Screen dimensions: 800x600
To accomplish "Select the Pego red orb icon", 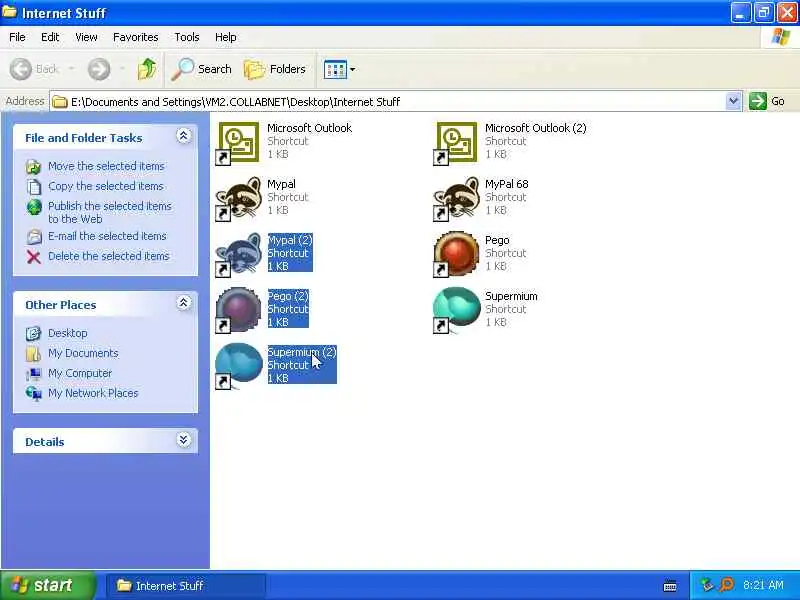I will [456, 255].
